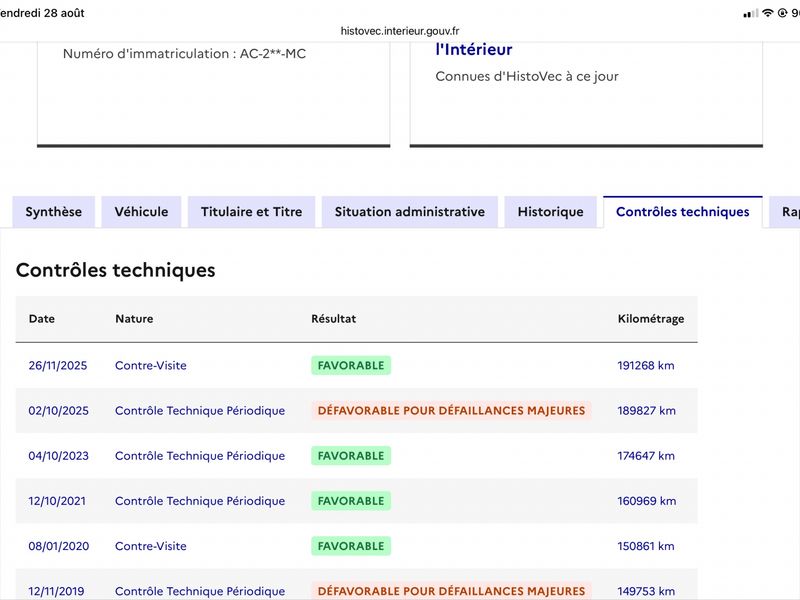This screenshot has height=600, width=800.
Task: Tap the WiFi status icon
Action: 768,13
